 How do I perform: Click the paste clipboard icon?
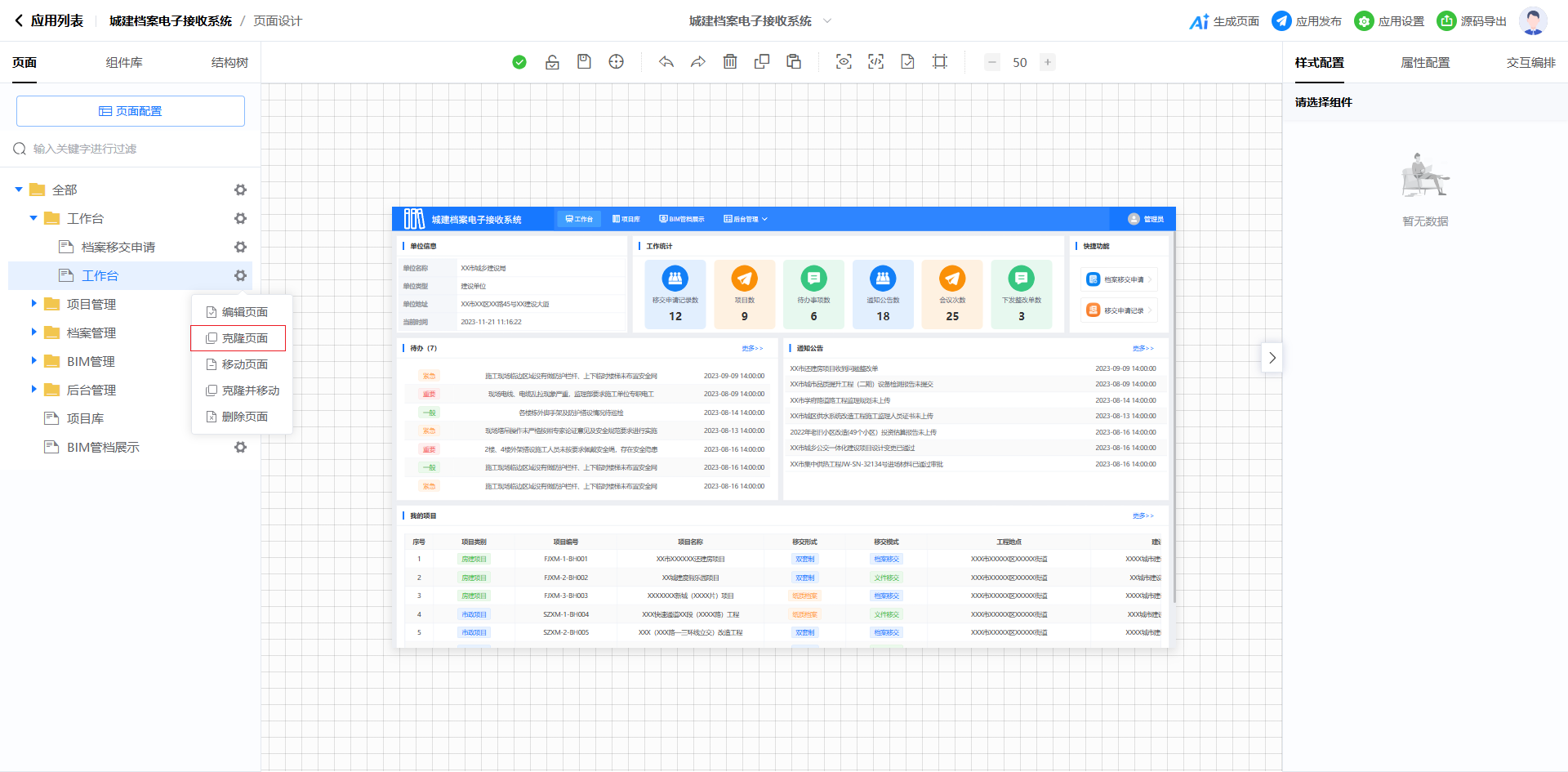(x=794, y=62)
